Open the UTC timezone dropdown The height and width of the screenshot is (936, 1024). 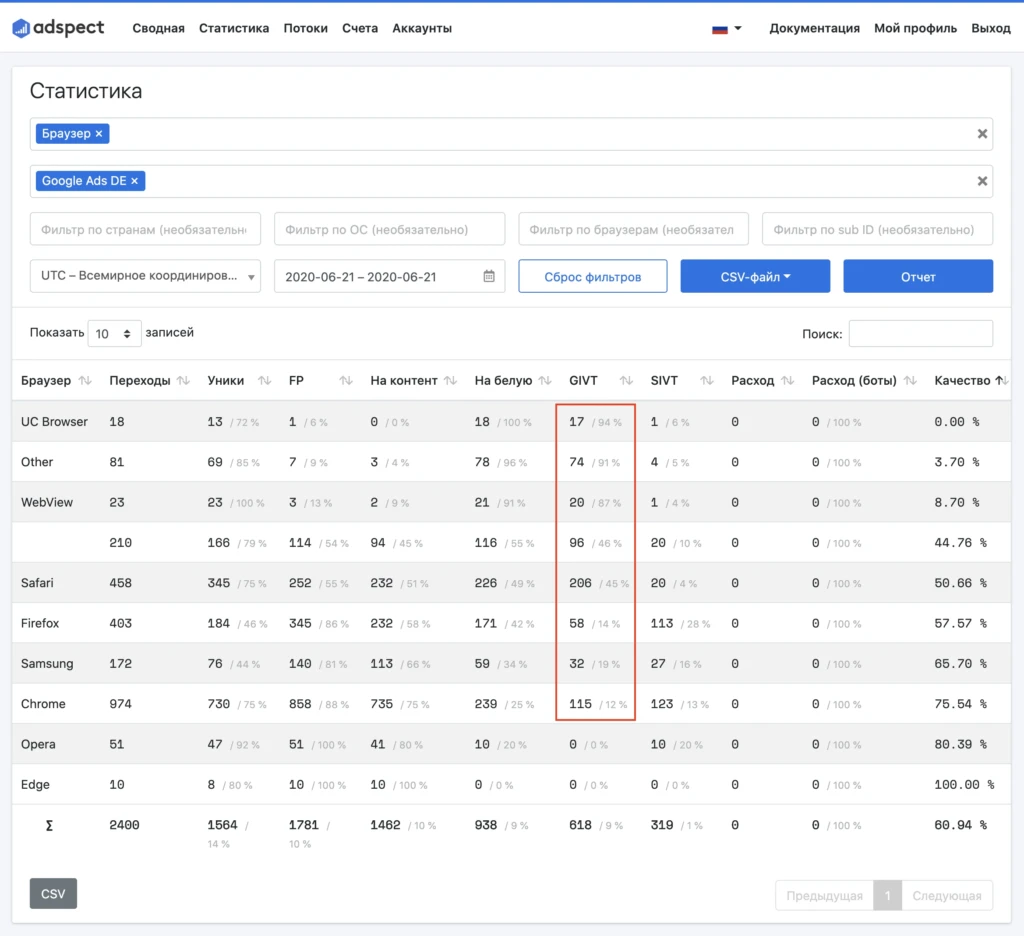(x=145, y=276)
